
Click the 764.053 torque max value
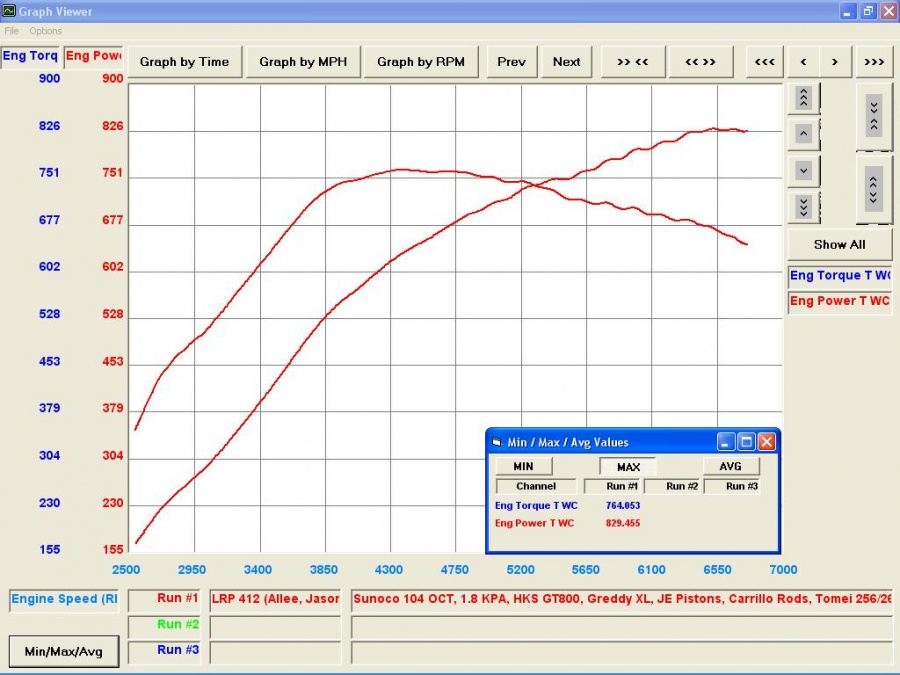[x=623, y=506]
